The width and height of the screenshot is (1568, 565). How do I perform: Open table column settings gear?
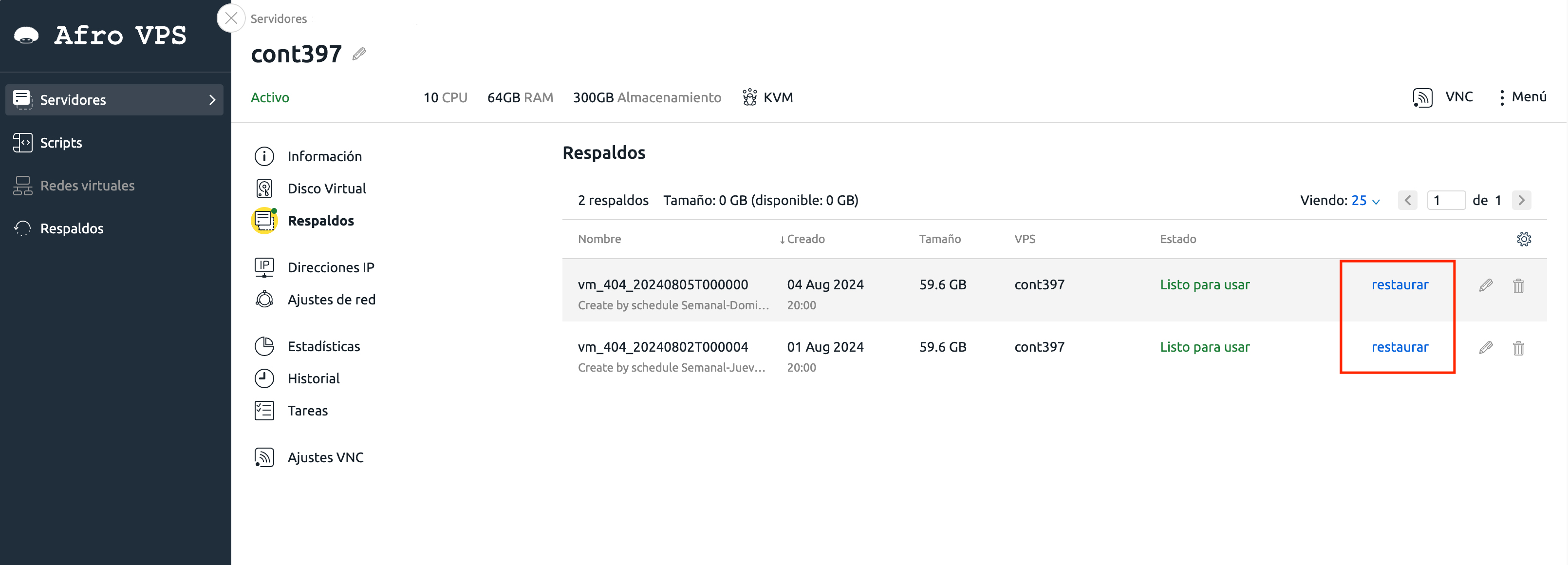(x=1524, y=239)
